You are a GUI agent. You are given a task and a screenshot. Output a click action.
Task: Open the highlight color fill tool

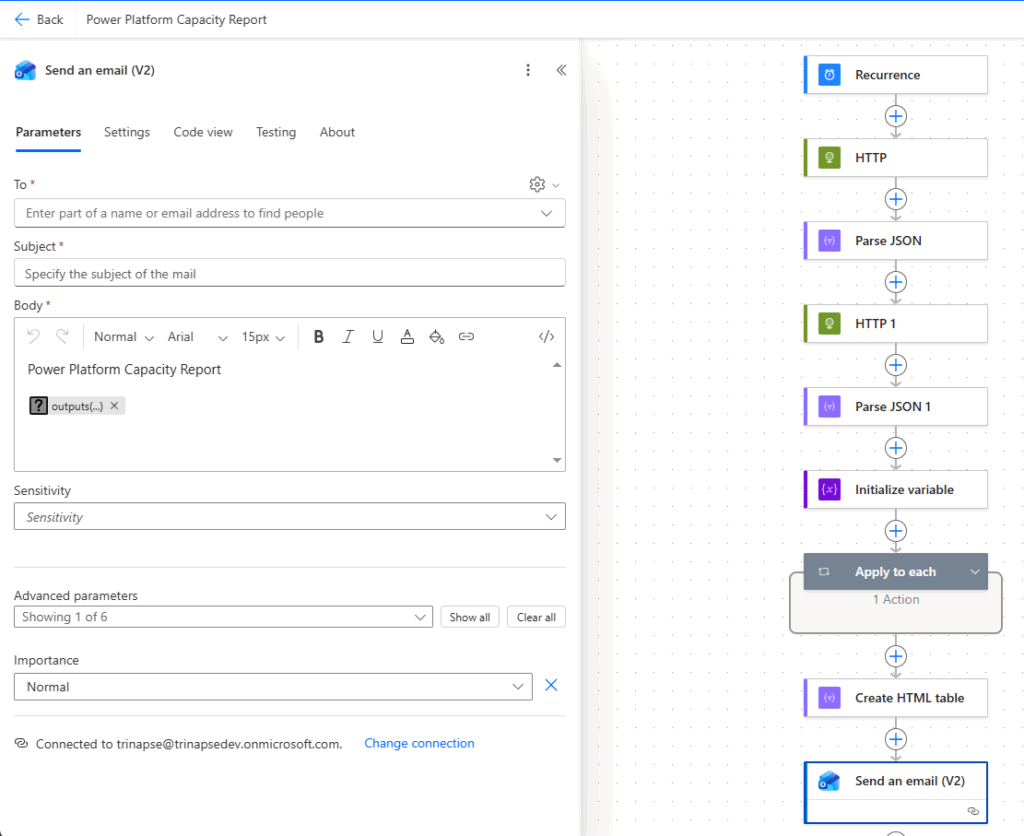[436, 337]
